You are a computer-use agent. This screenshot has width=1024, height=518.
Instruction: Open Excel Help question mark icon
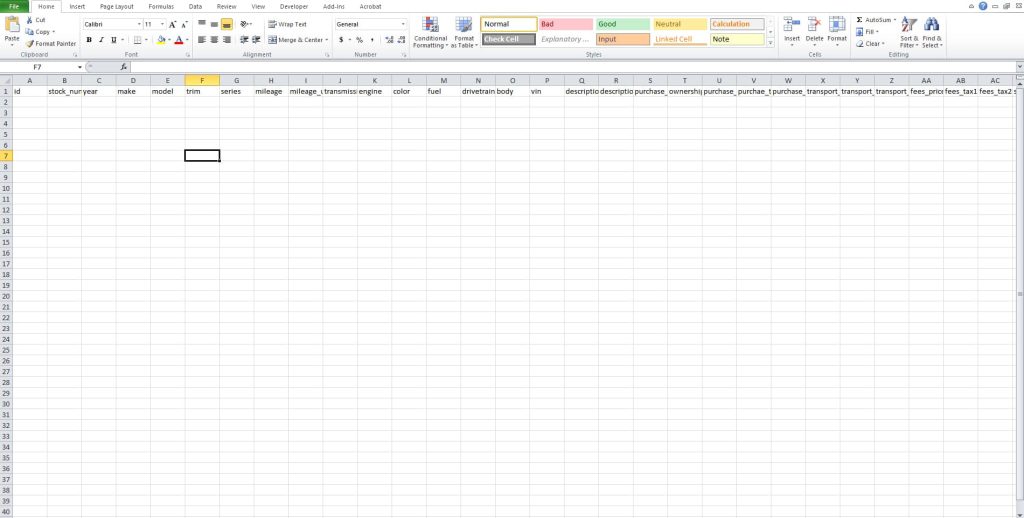[983, 6]
